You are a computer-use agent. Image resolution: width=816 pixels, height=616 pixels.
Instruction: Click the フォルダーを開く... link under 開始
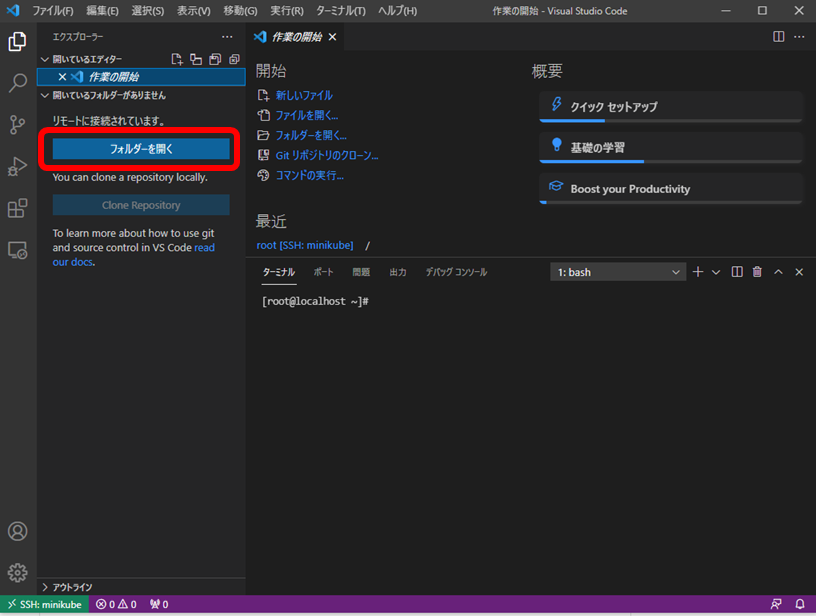click(311, 135)
